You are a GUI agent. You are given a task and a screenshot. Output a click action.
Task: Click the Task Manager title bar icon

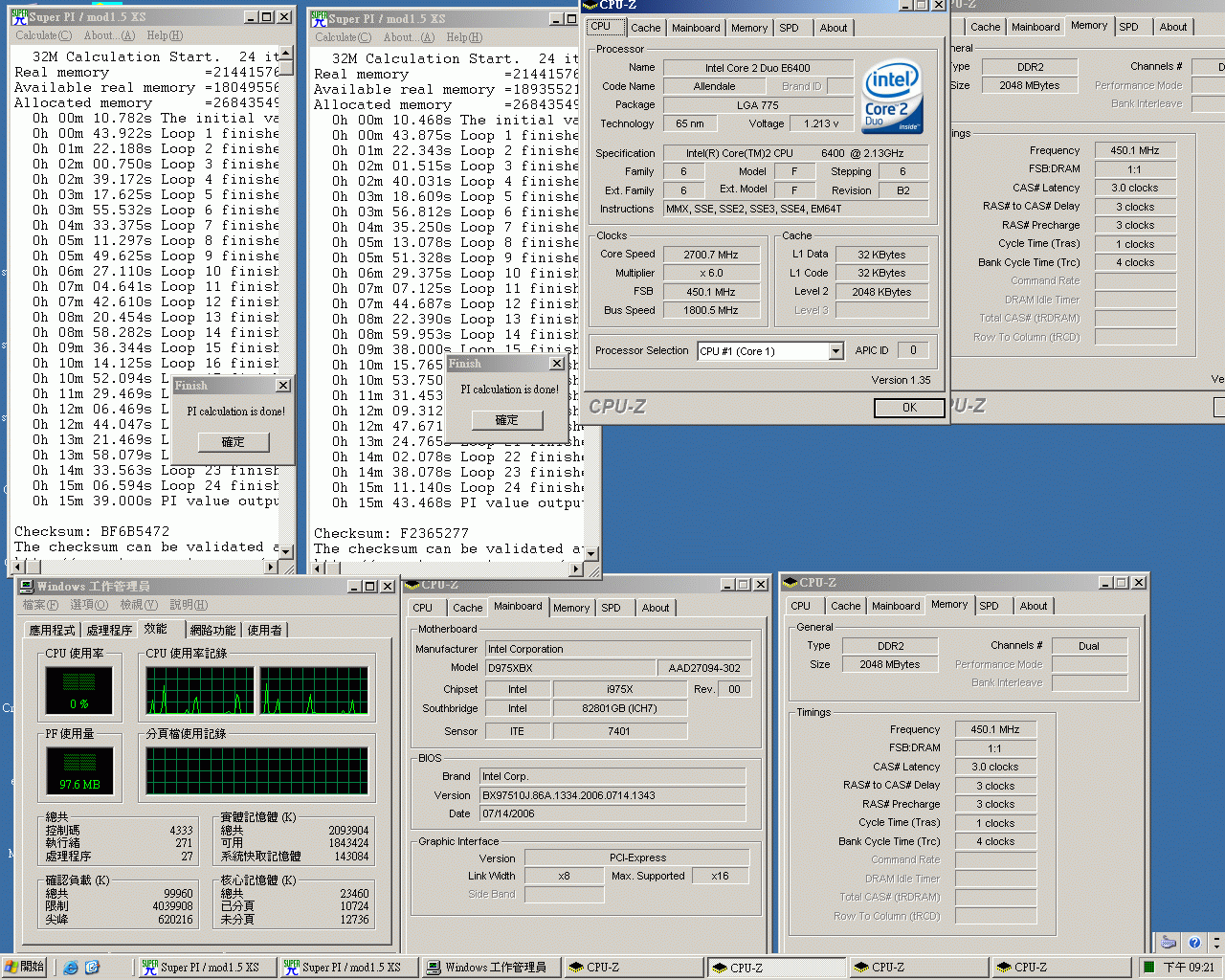(x=28, y=586)
